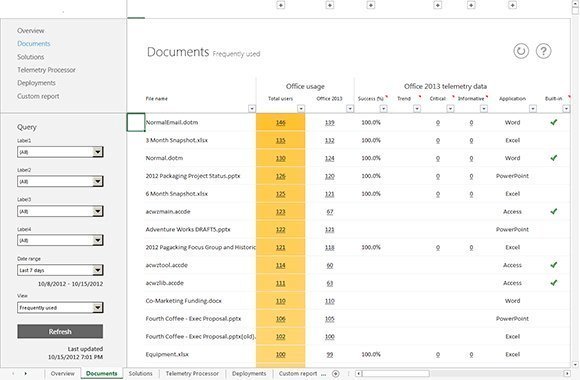580x380 pixels.
Task: Expand column group above Application column
Action: click(512, 5)
